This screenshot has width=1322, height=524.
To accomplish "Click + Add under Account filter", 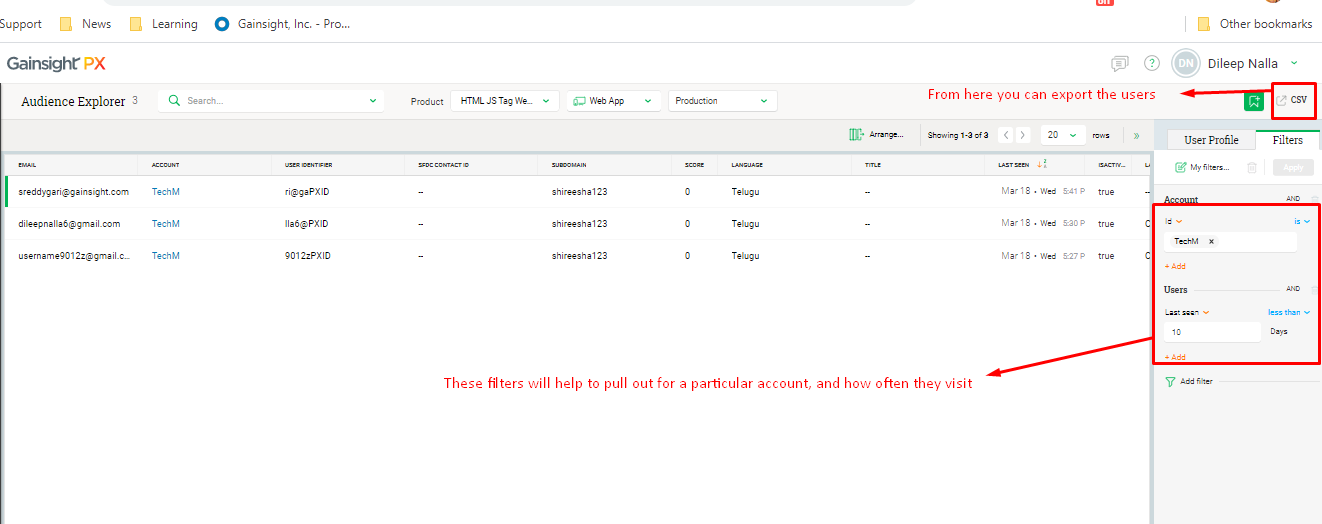I will [x=1175, y=266].
